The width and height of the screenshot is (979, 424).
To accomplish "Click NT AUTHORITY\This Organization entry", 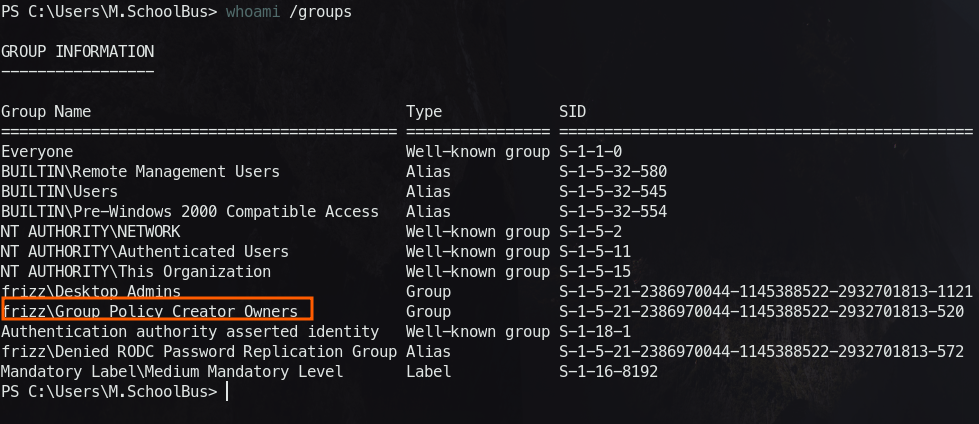I will point(136,271).
